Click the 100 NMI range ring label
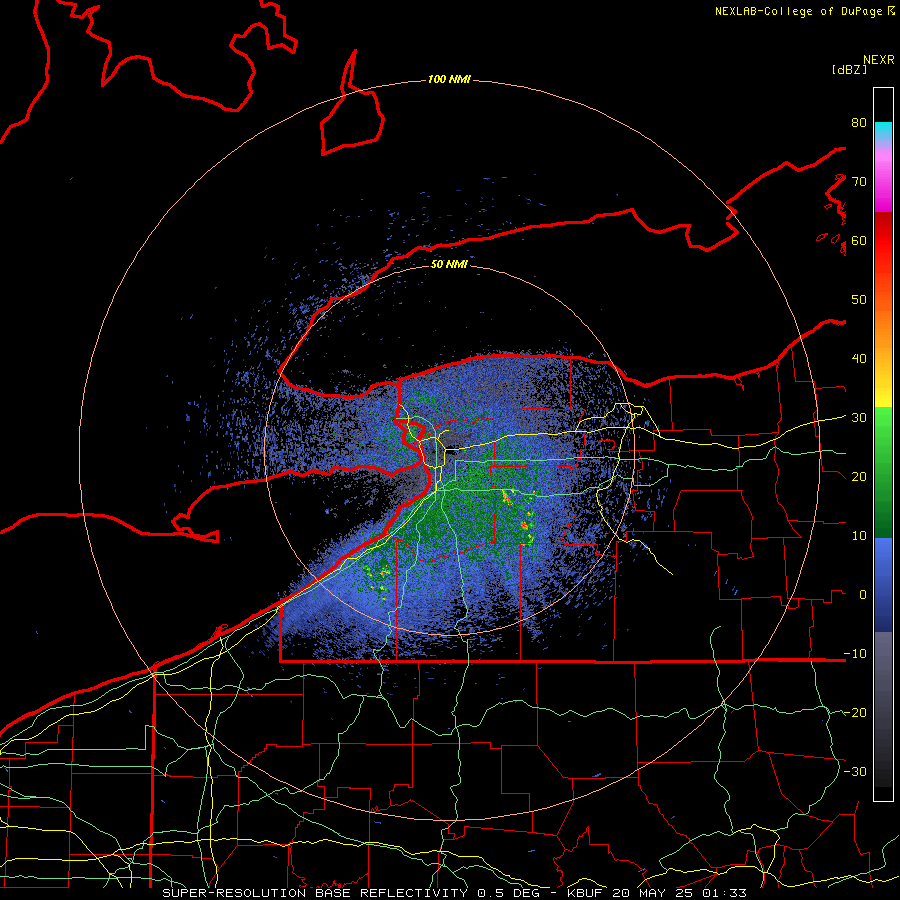900x900 pixels. click(x=449, y=79)
